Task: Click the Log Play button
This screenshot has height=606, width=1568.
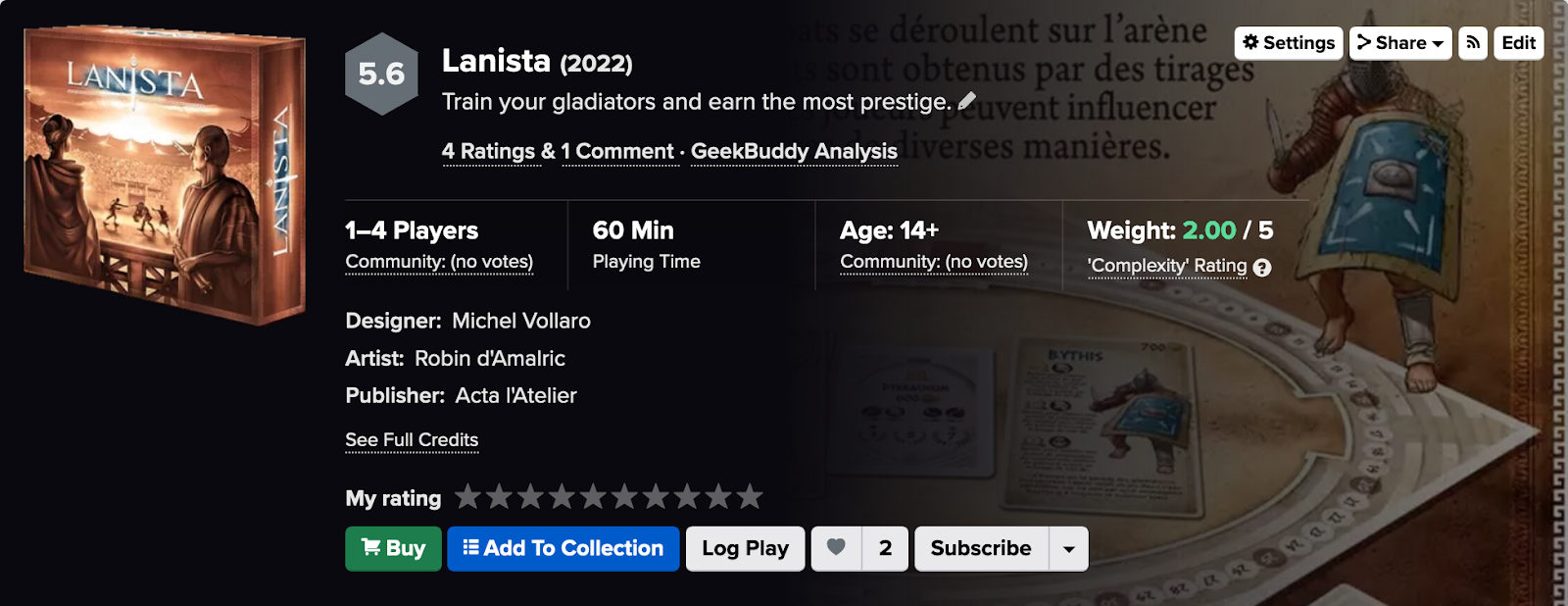Action: tap(745, 549)
